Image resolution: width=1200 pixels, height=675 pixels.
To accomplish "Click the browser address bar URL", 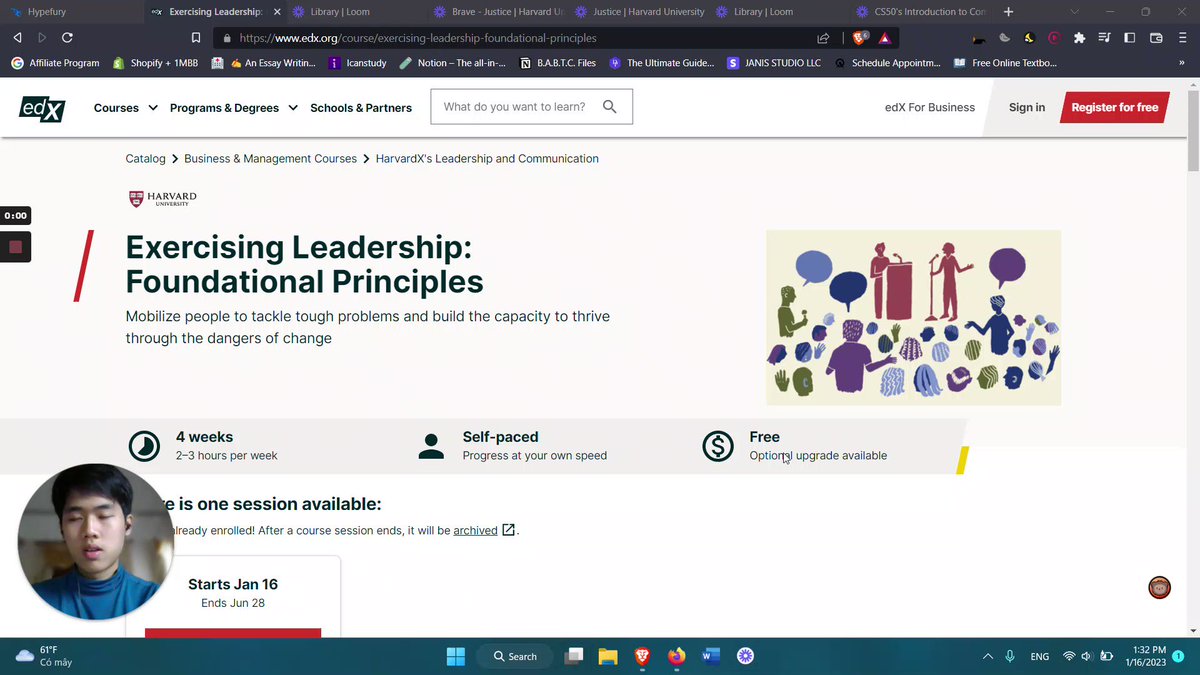I will [418, 38].
